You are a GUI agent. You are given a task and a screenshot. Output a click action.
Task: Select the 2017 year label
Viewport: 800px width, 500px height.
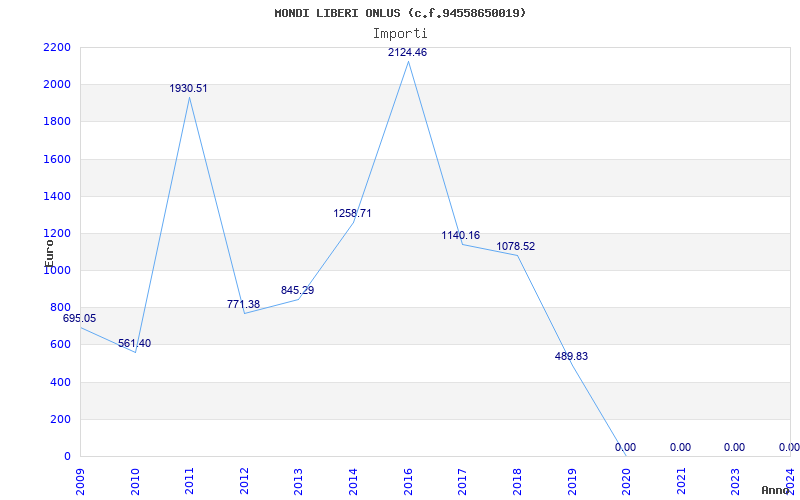pyautogui.click(x=462, y=482)
